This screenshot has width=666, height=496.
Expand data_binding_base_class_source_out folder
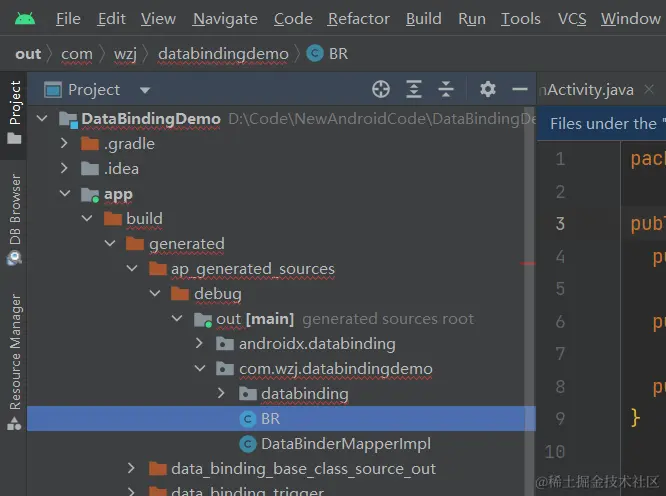(x=131, y=468)
